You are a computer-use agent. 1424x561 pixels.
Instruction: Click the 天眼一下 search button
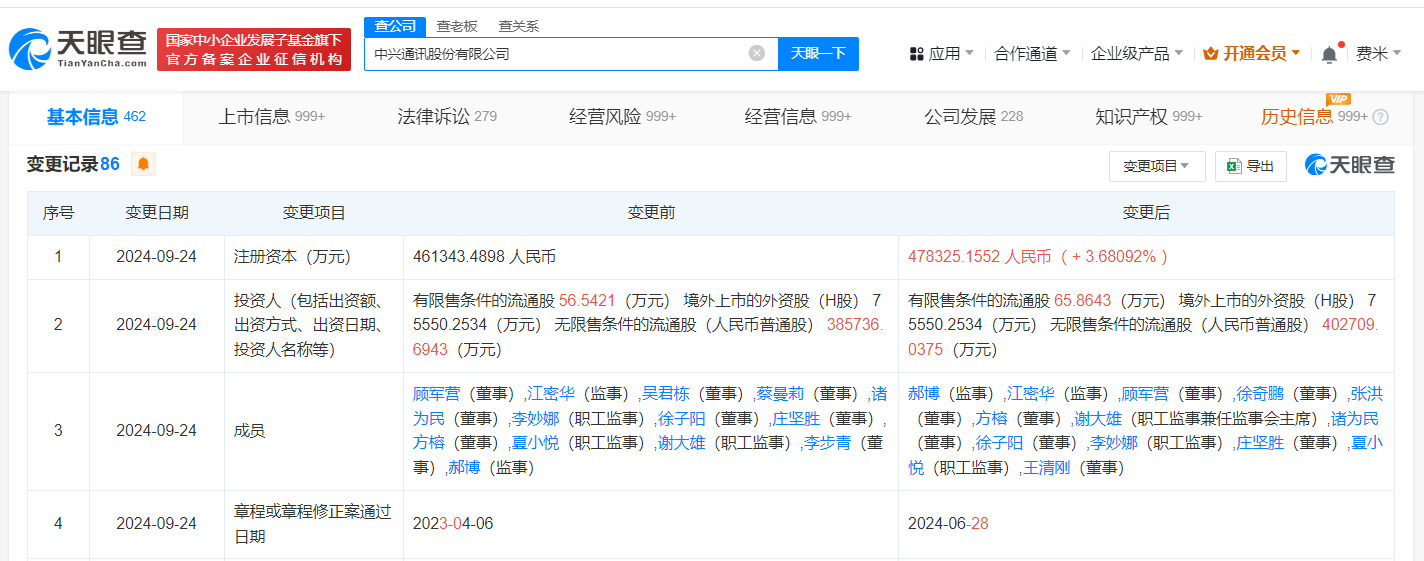pos(818,54)
